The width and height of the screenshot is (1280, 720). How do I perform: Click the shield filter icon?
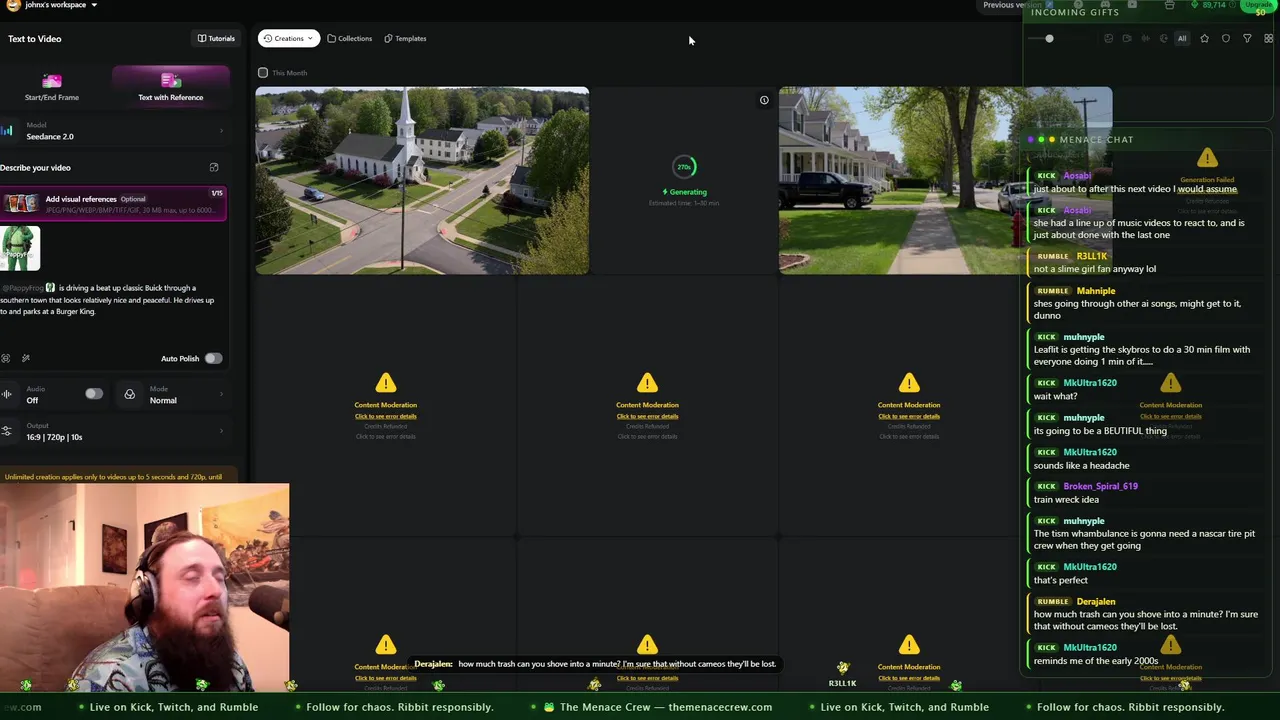1226,39
